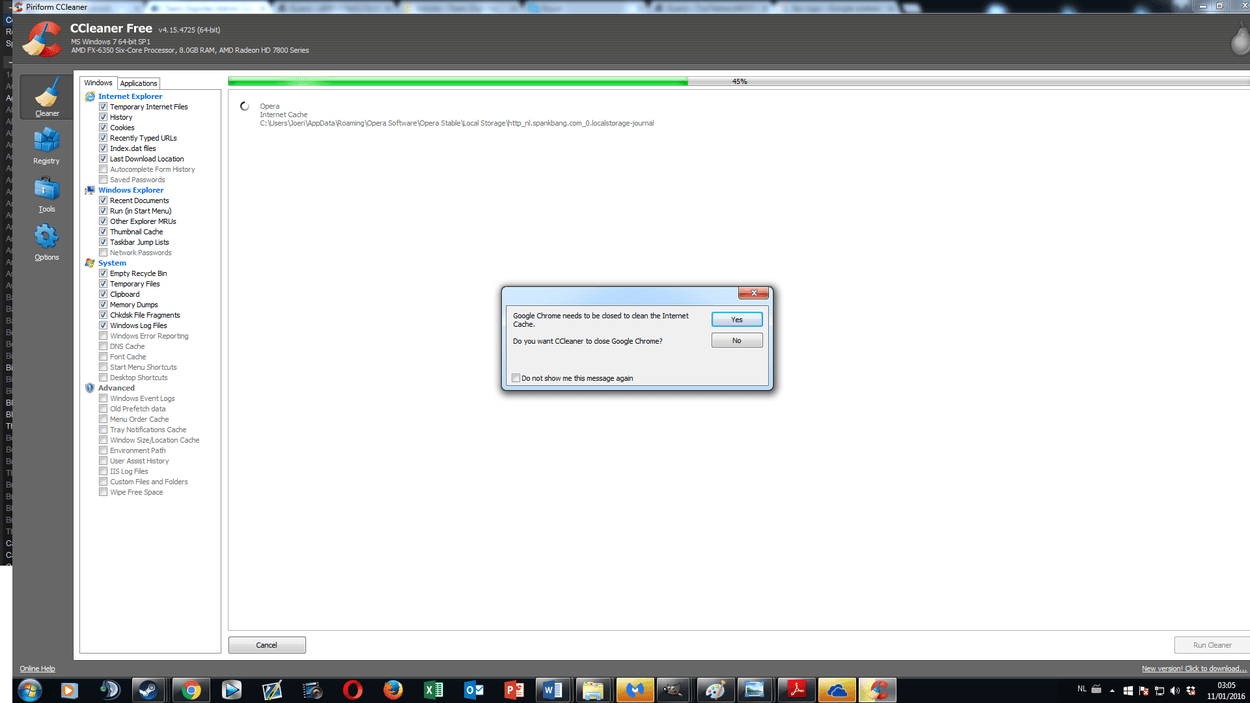The image size is (1250, 703).
Task: Toggle Thumbnail Cache checkbox
Action: click(x=103, y=232)
